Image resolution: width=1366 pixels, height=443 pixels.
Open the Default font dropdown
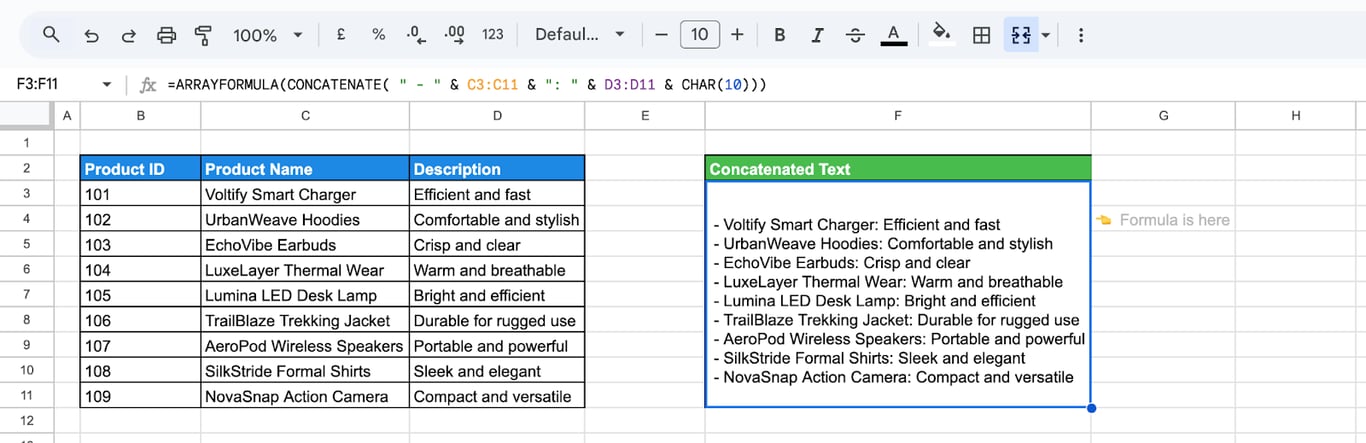click(580, 35)
